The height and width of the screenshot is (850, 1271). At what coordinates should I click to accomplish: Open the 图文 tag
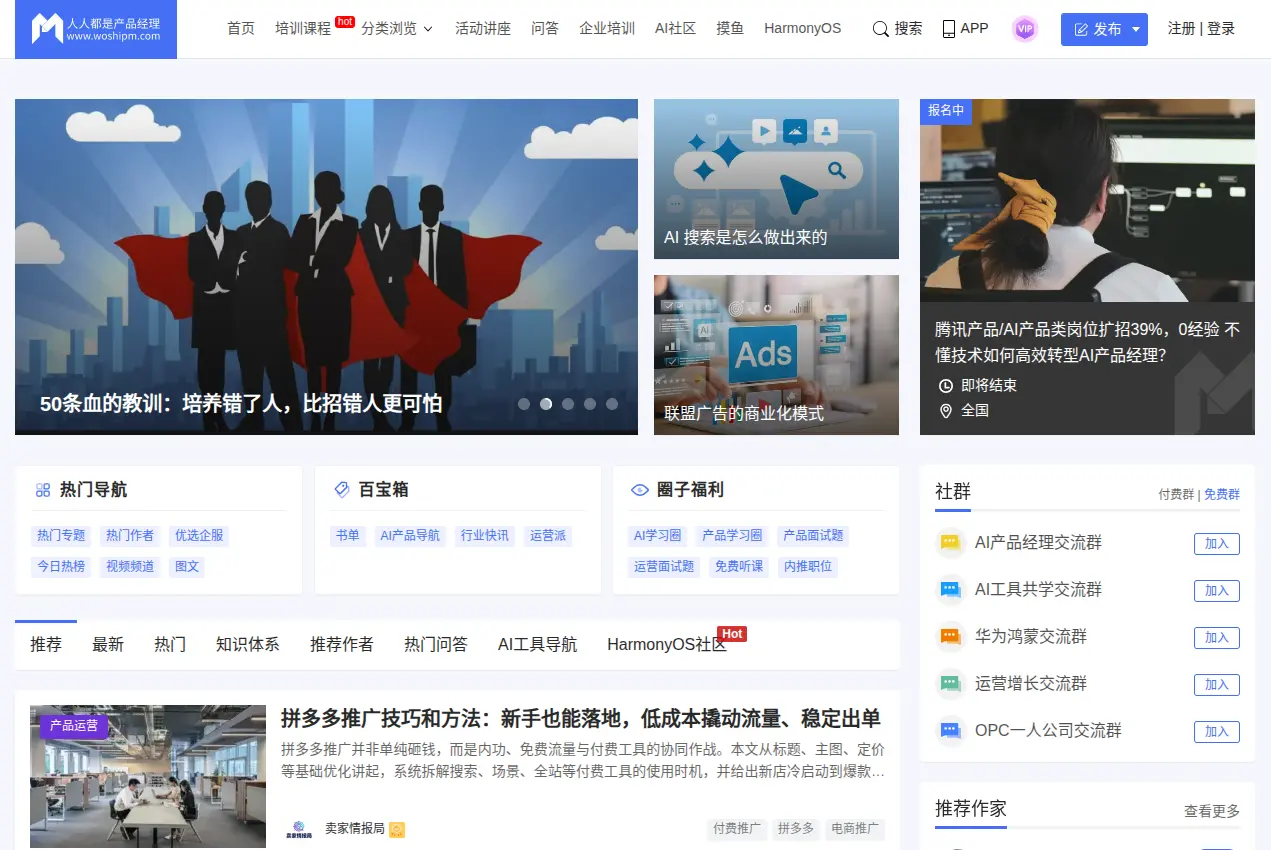pyautogui.click(x=187, y=566)
